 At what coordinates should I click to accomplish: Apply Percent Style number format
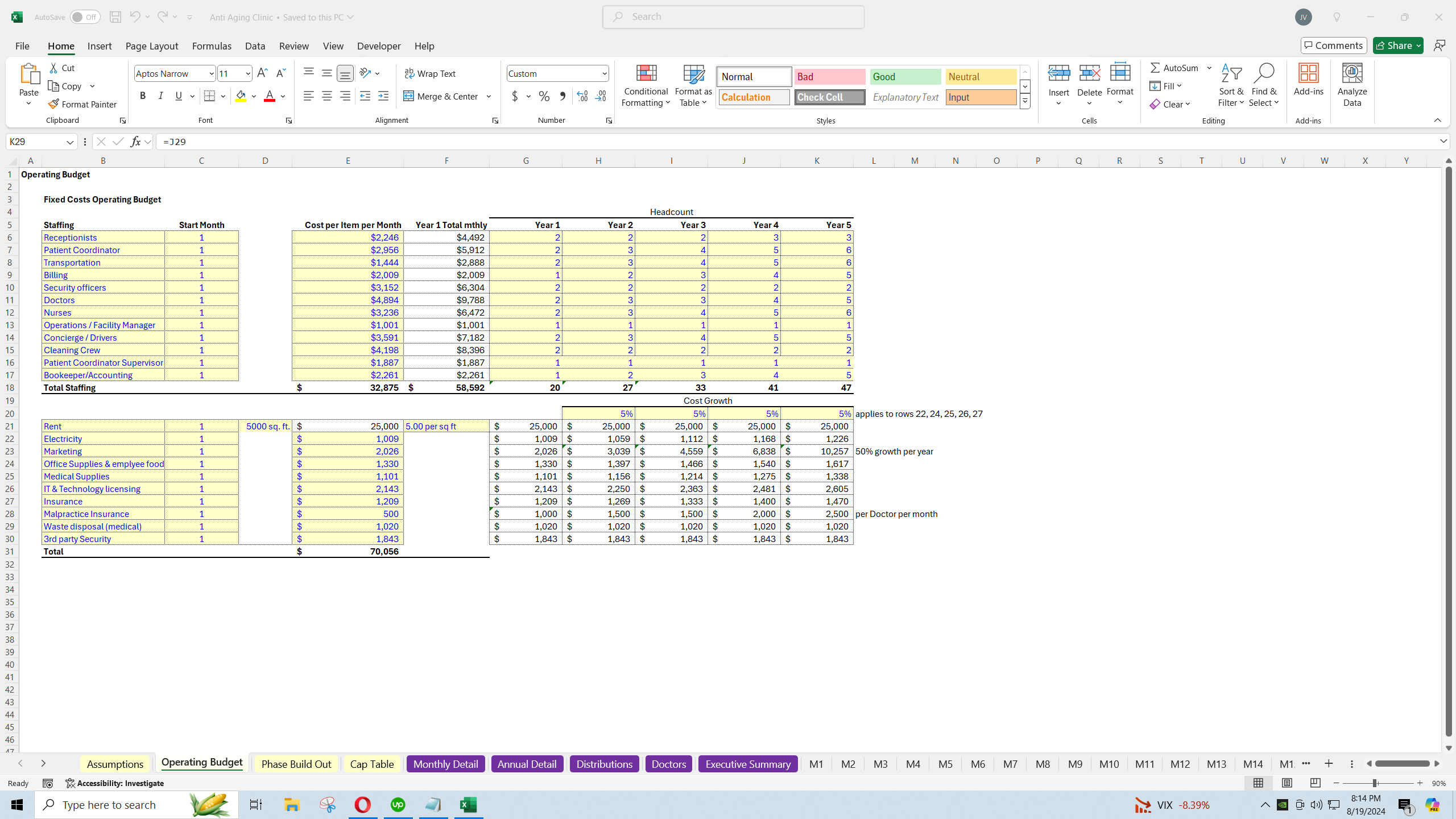(544, 96)
